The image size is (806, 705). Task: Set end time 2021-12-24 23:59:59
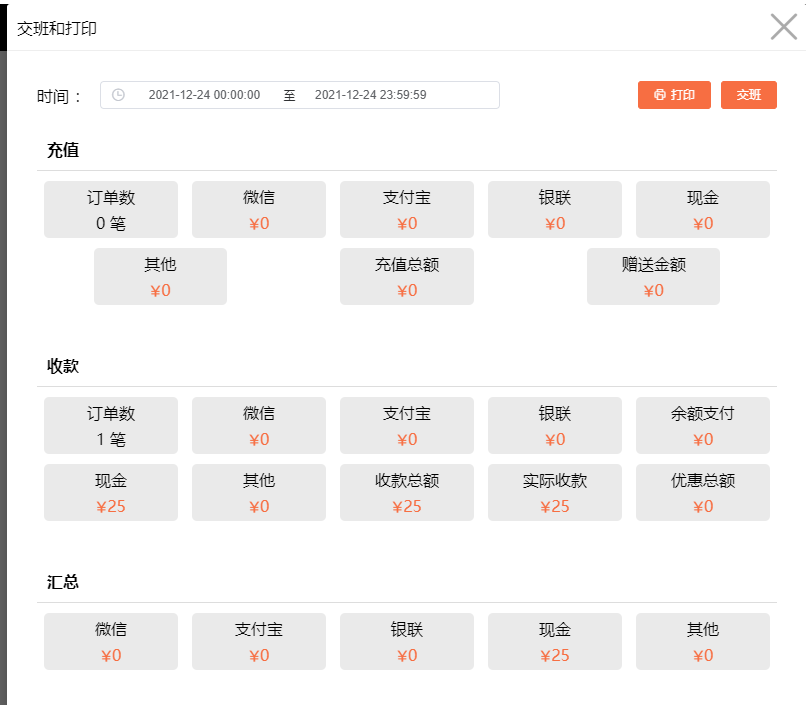371,95
